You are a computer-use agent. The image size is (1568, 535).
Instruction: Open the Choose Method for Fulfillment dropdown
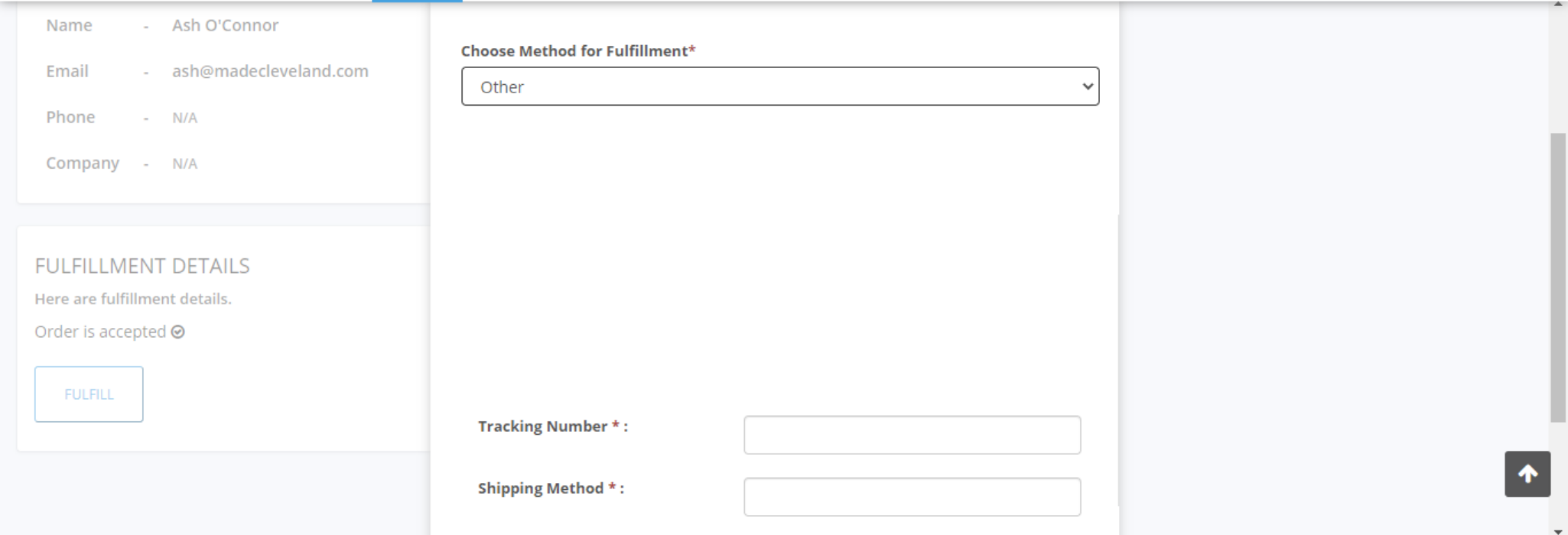click(x=779, y=86)
